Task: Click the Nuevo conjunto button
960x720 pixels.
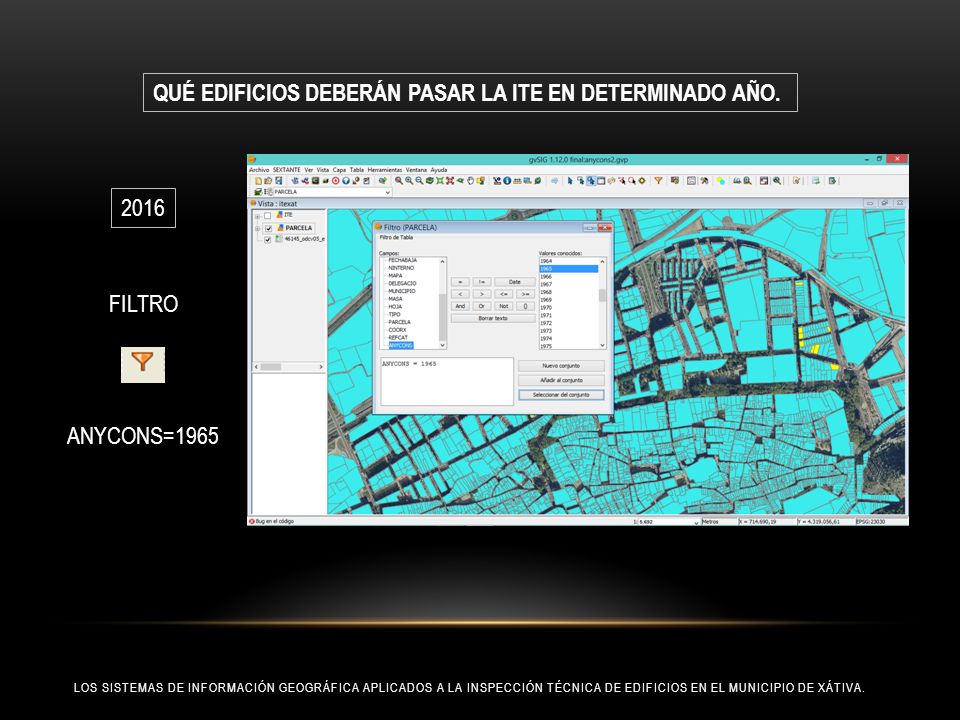Action: (x=561, y=366)
